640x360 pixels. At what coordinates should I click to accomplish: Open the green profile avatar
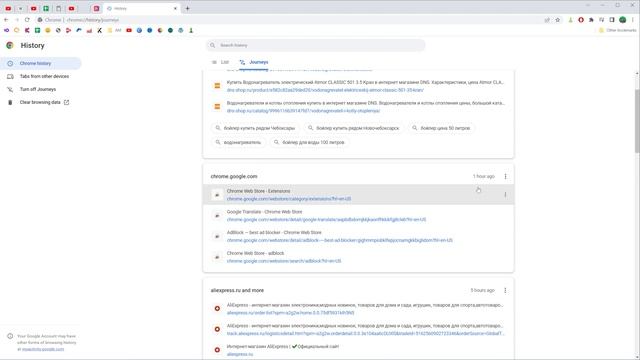pyautogui.click(x=622, y=20)
